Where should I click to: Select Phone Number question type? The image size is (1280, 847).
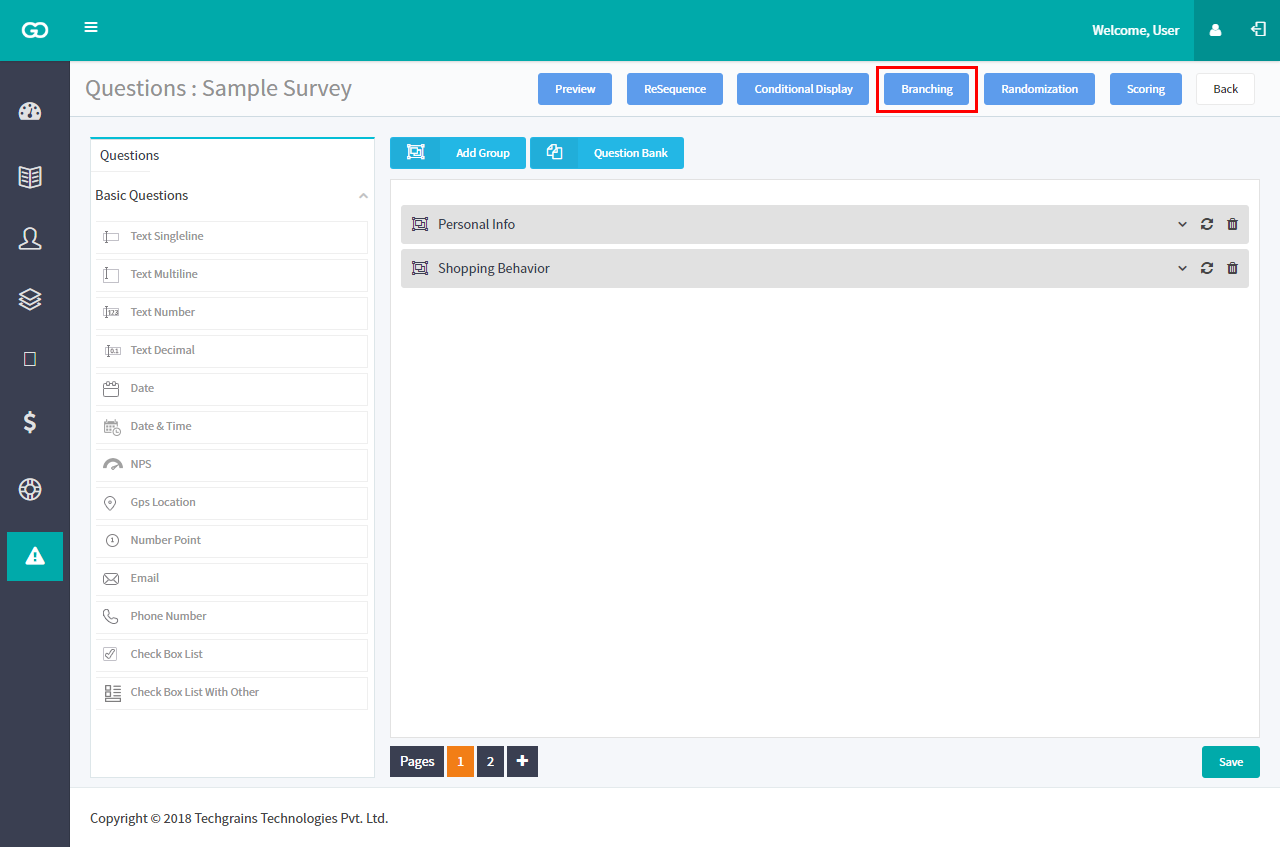coord(232,617)
